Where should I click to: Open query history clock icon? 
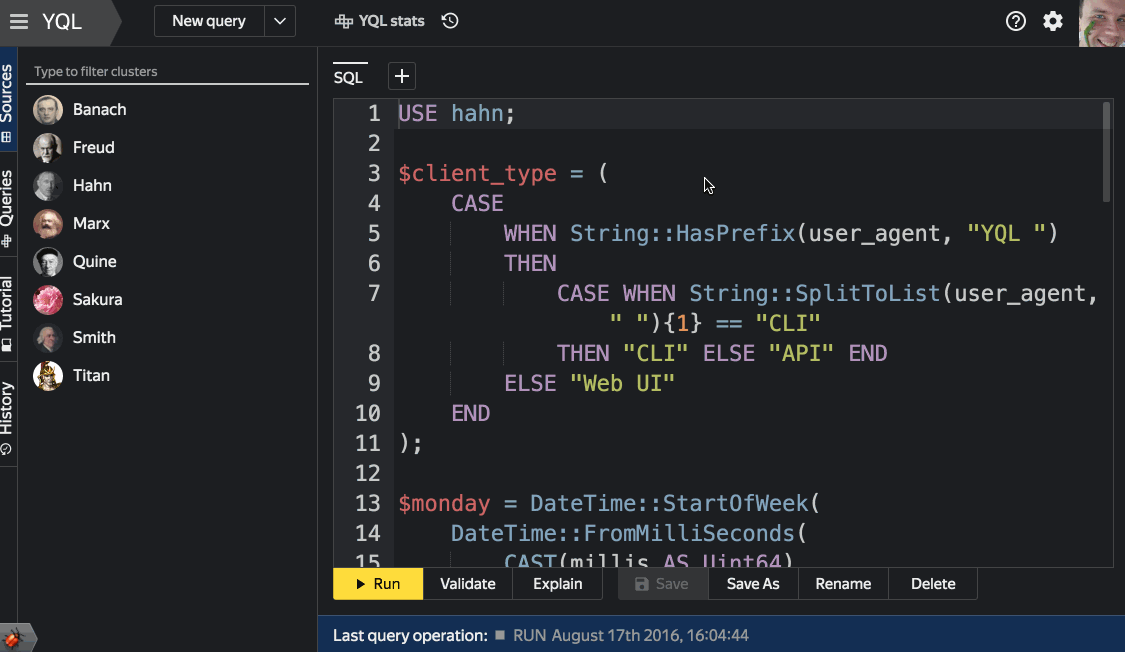click(x=450, y=21)
